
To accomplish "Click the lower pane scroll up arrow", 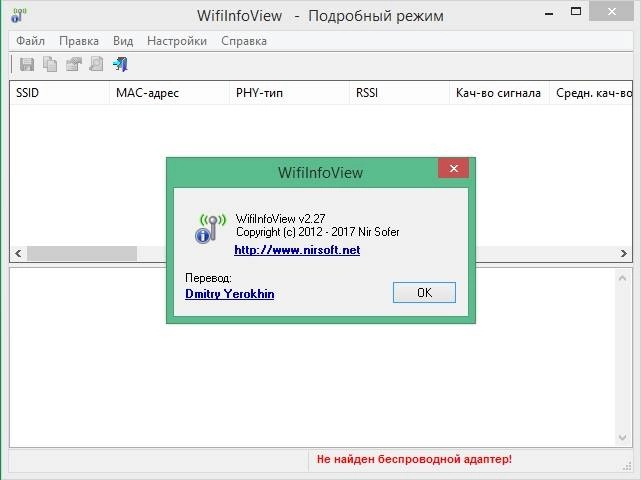I will pyautogui.click(x=622, y=279).
